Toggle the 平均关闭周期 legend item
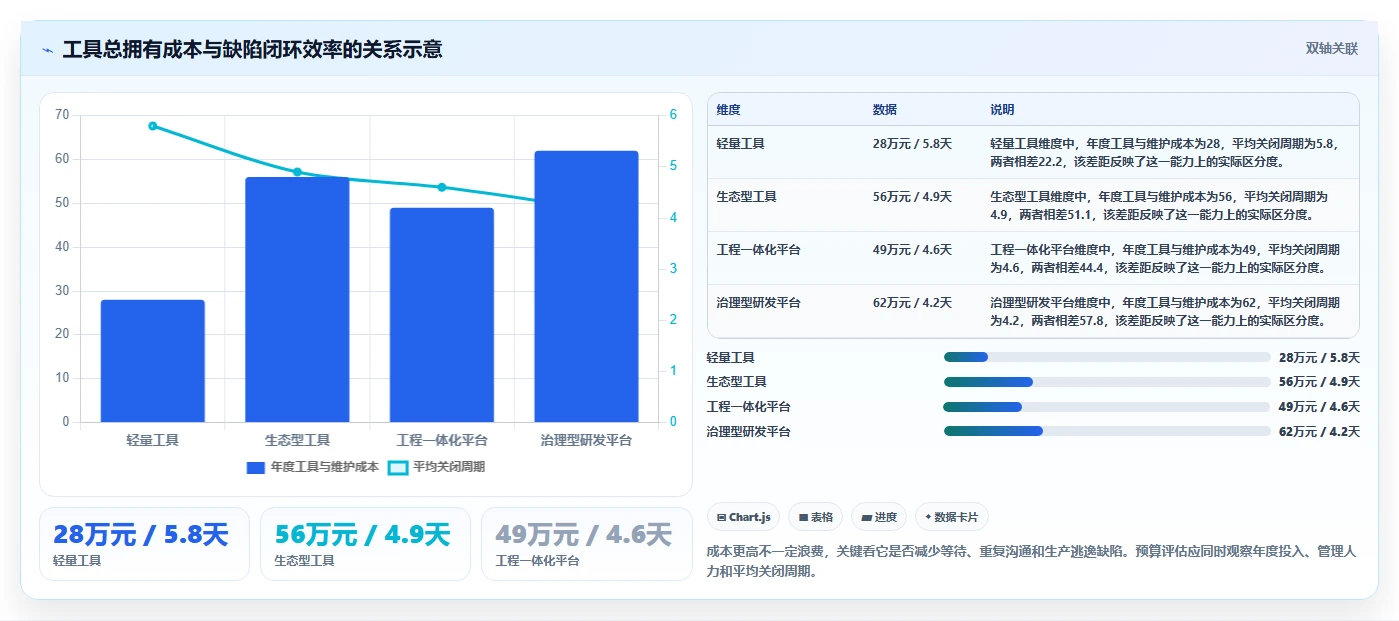This screenshot has height=621, width=1399. click(x=437, y=467)
